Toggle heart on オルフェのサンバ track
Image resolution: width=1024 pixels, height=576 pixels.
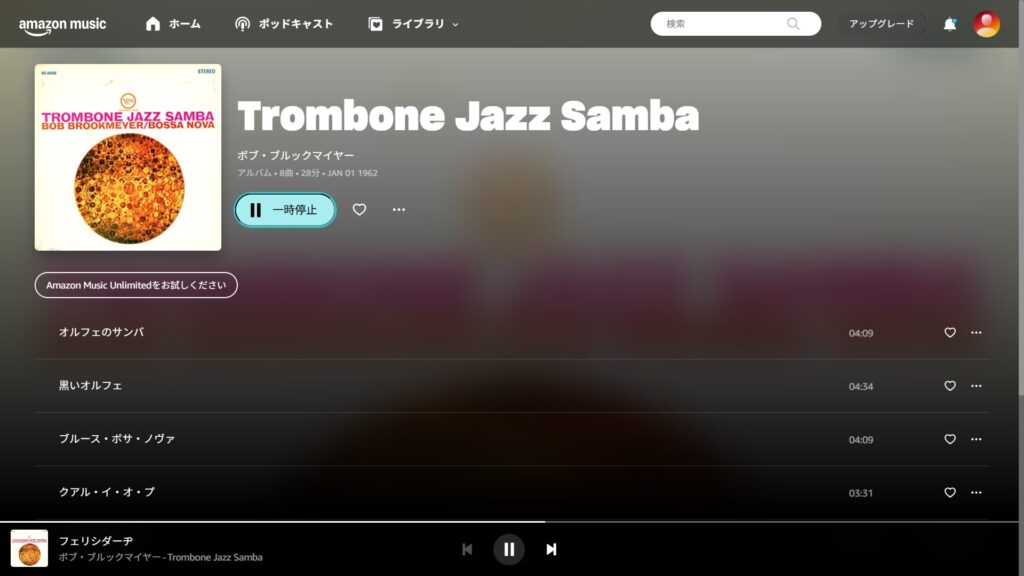pos(950,332)
